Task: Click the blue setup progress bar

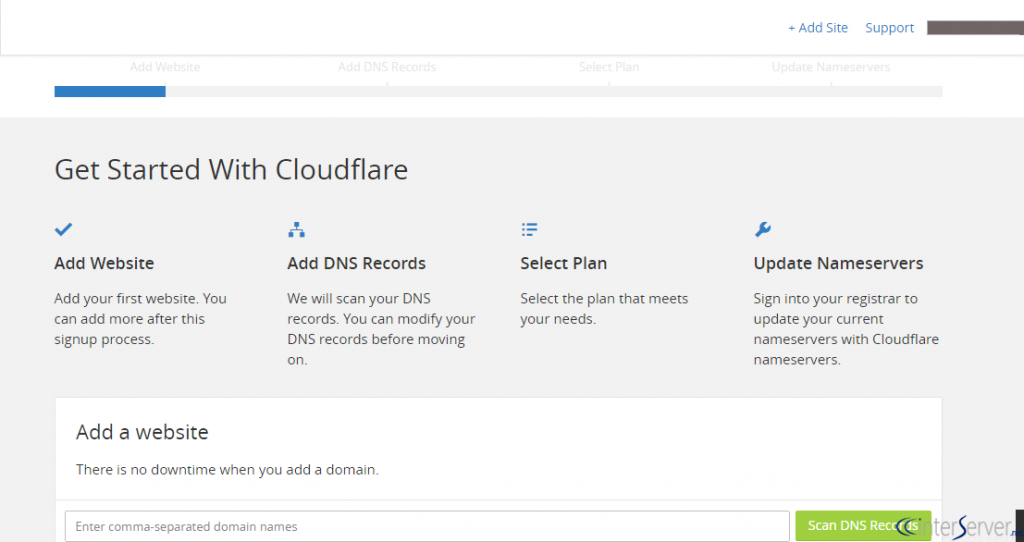Action: (110, 91)
